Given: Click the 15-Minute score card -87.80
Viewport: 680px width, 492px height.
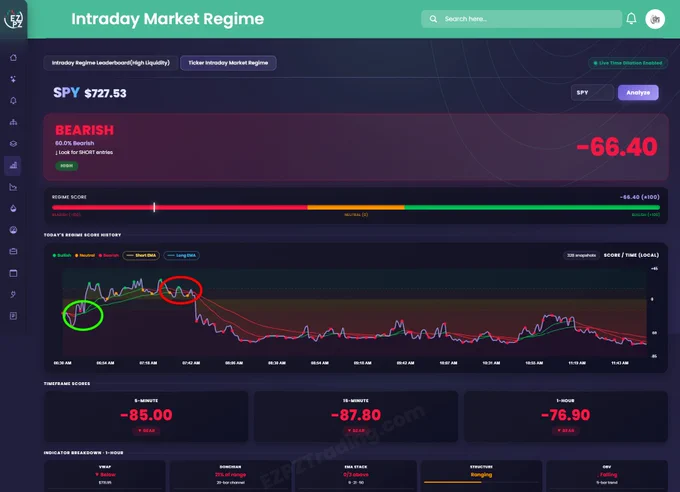Looking at the screenshot, I should click(356, 417).
